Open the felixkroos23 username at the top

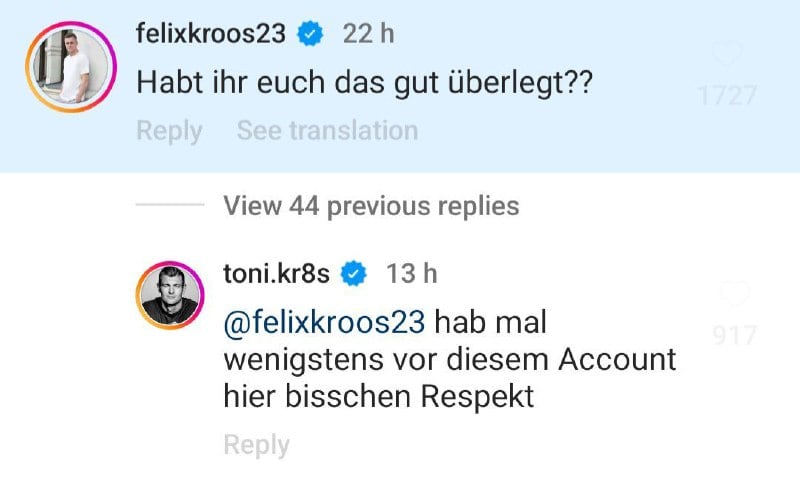[210, 33]
